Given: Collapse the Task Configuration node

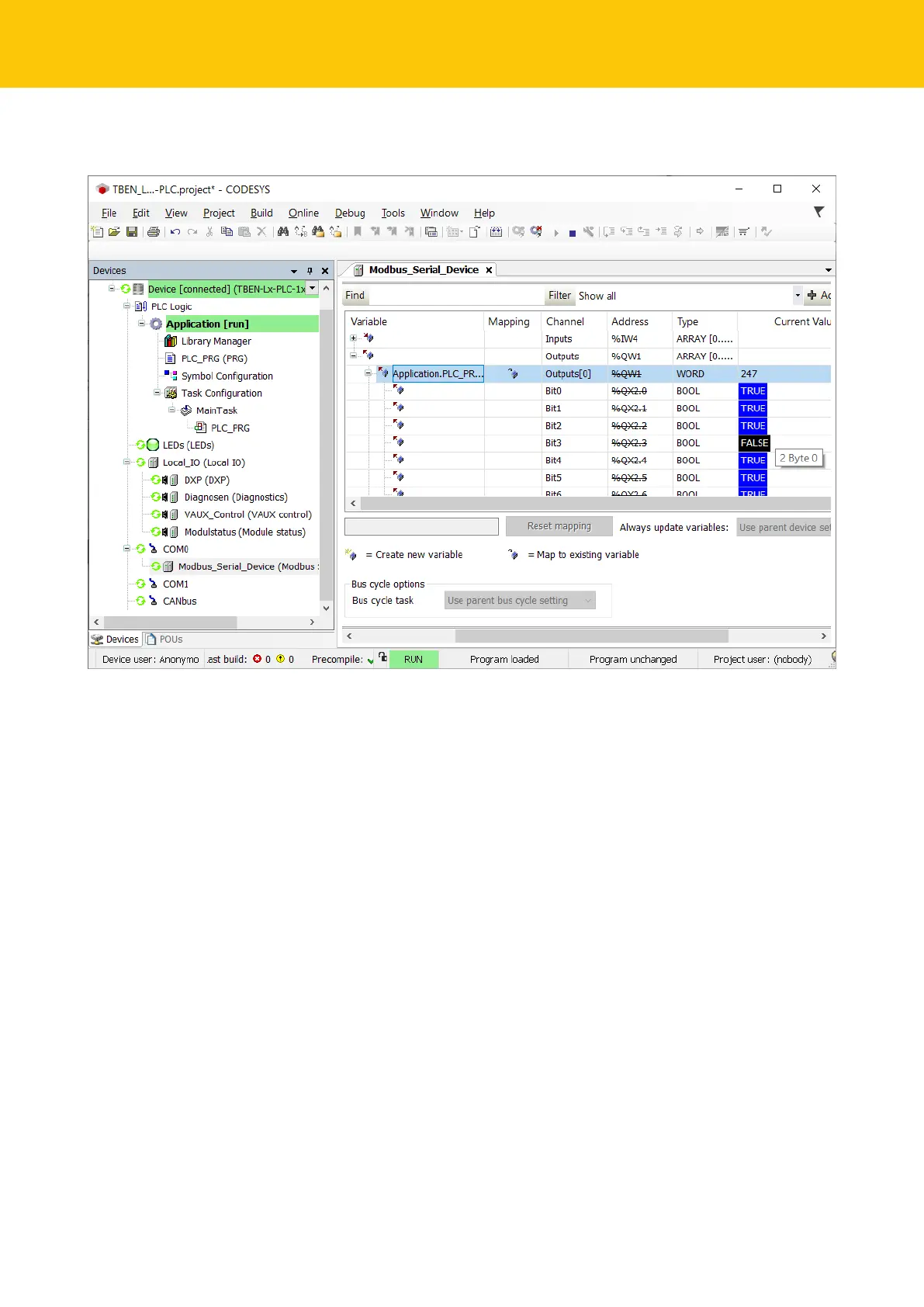Looking at the screenshot, I should pos(157,393).
